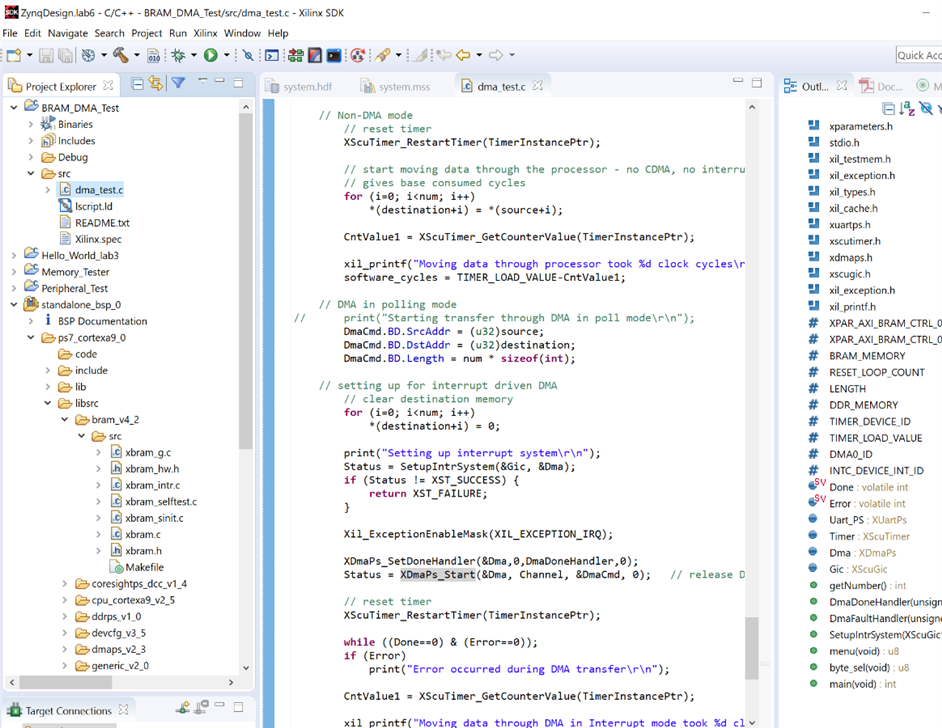This screenshot has width=942, height=728.
Task: Expand the Hello_World_lab3 project
Action: point(14,256)
